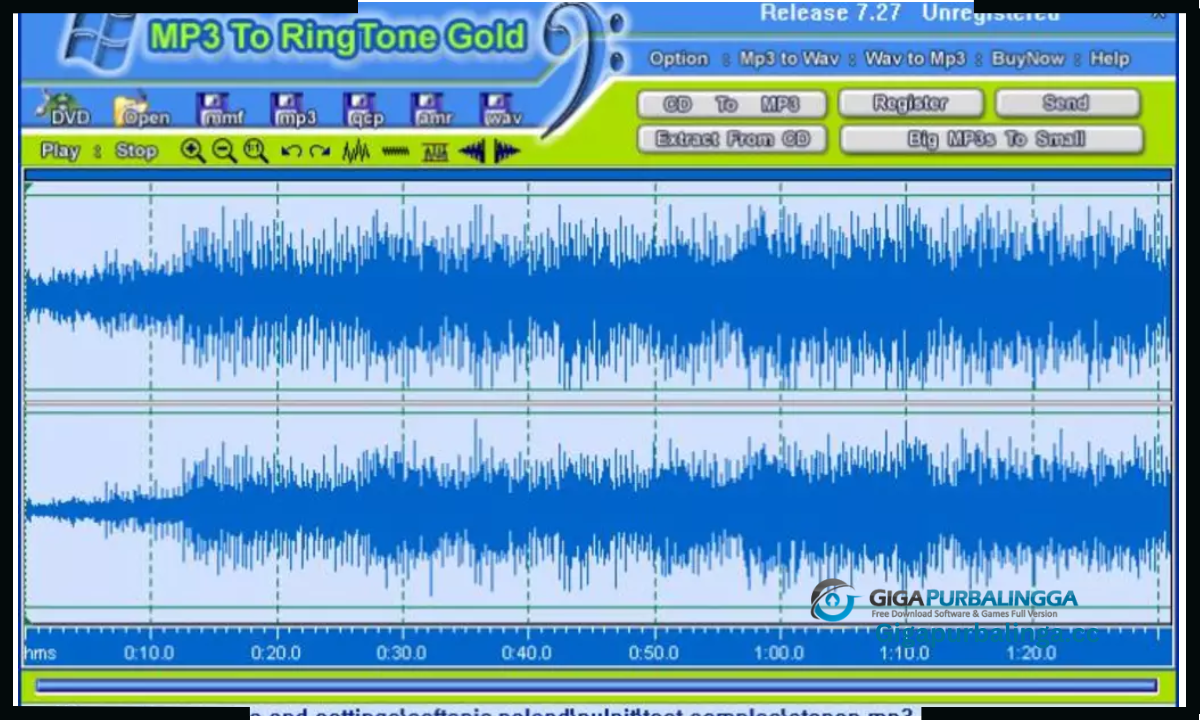Save as mmf format icon

(x=219, y=110)
